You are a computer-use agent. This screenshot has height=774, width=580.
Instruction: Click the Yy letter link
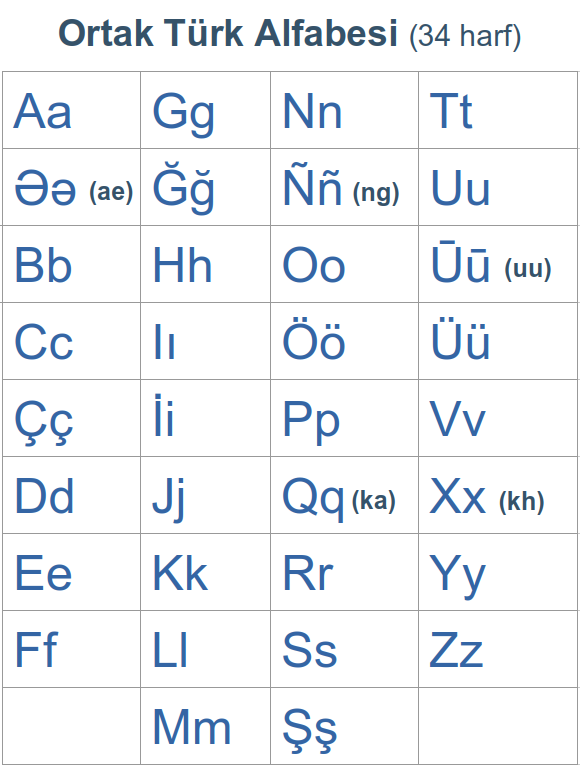pyautogui.click(x=458, y=576)
